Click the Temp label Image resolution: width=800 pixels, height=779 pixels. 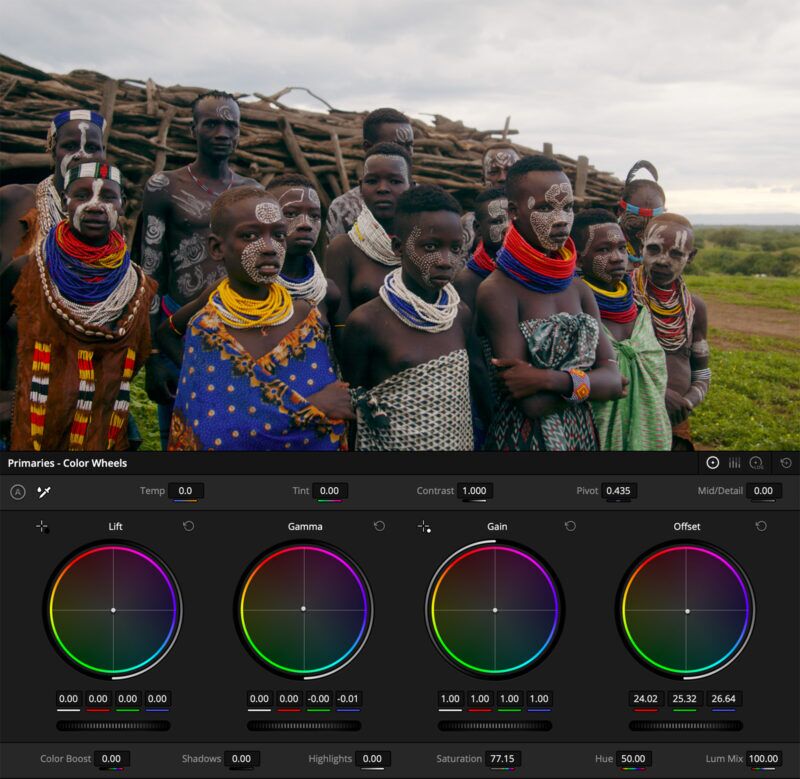click(152, 491)
